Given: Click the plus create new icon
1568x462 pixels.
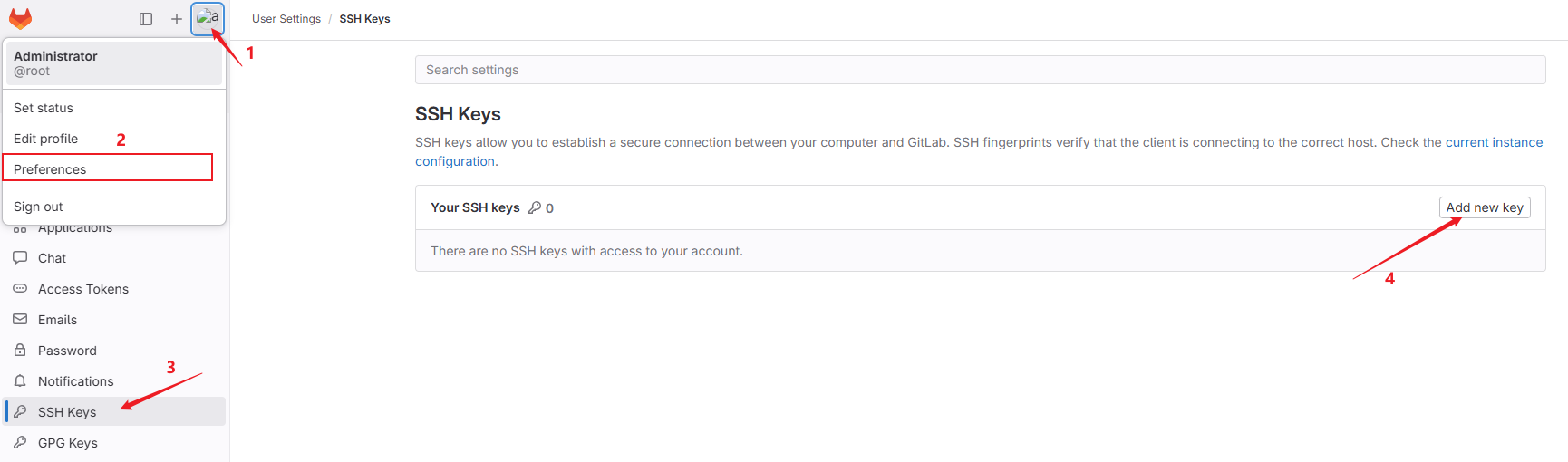Looking at the screenshot, I should coord(177,19).
